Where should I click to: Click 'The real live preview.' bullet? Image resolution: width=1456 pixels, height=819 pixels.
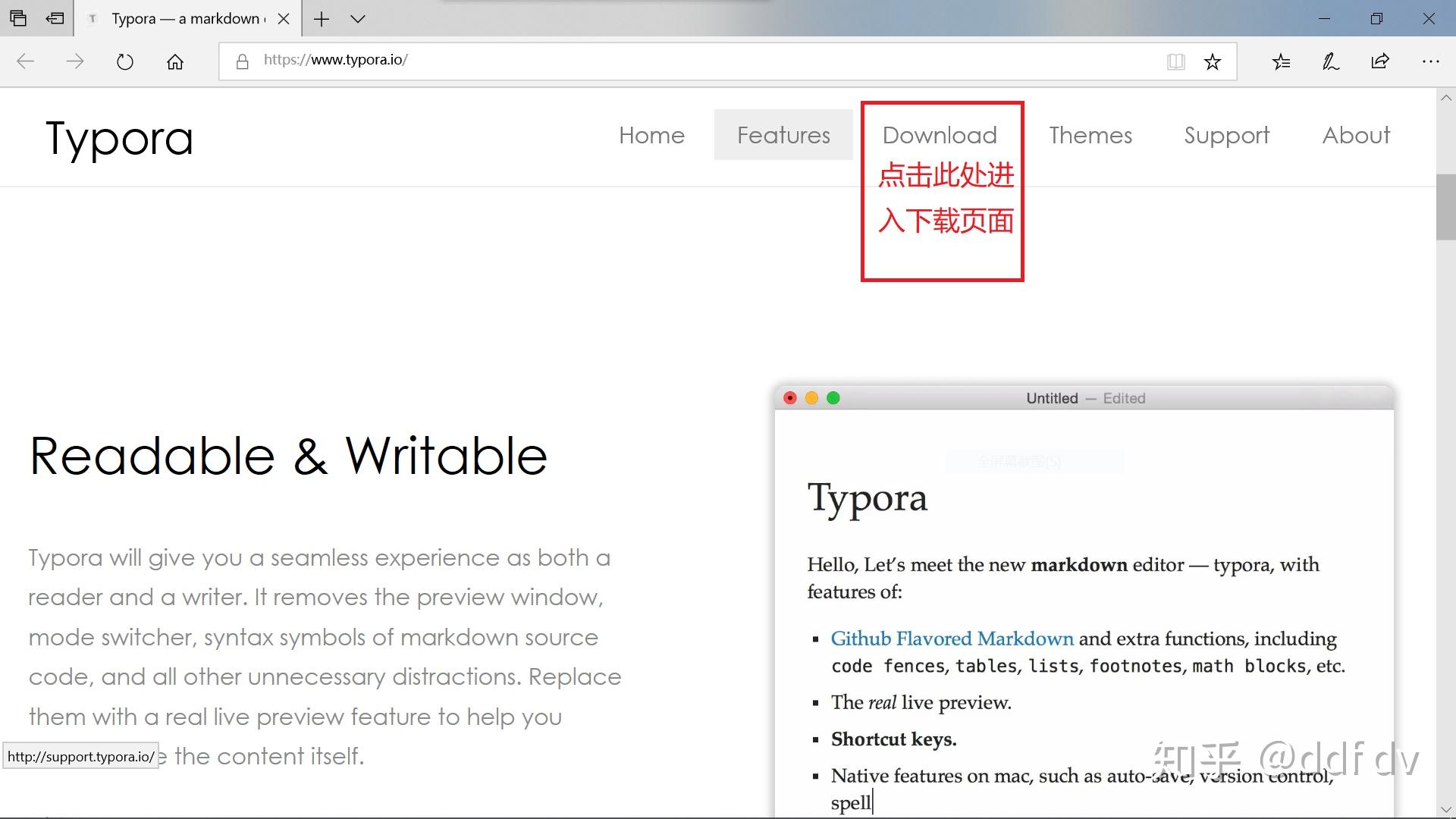click(921, 702)
